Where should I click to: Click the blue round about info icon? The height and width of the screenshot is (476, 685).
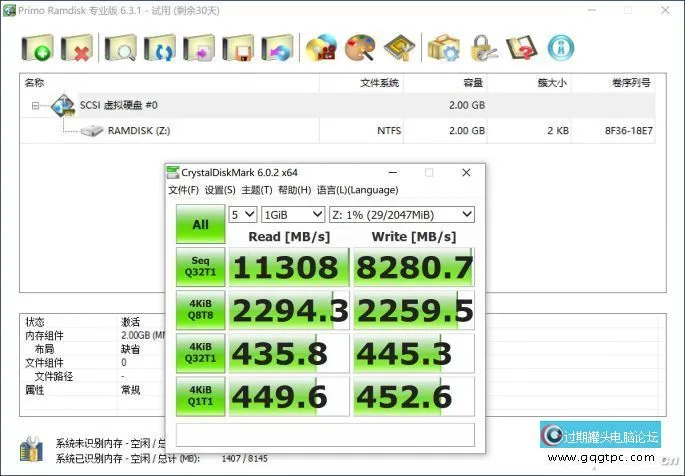click(x=561, y=48)
